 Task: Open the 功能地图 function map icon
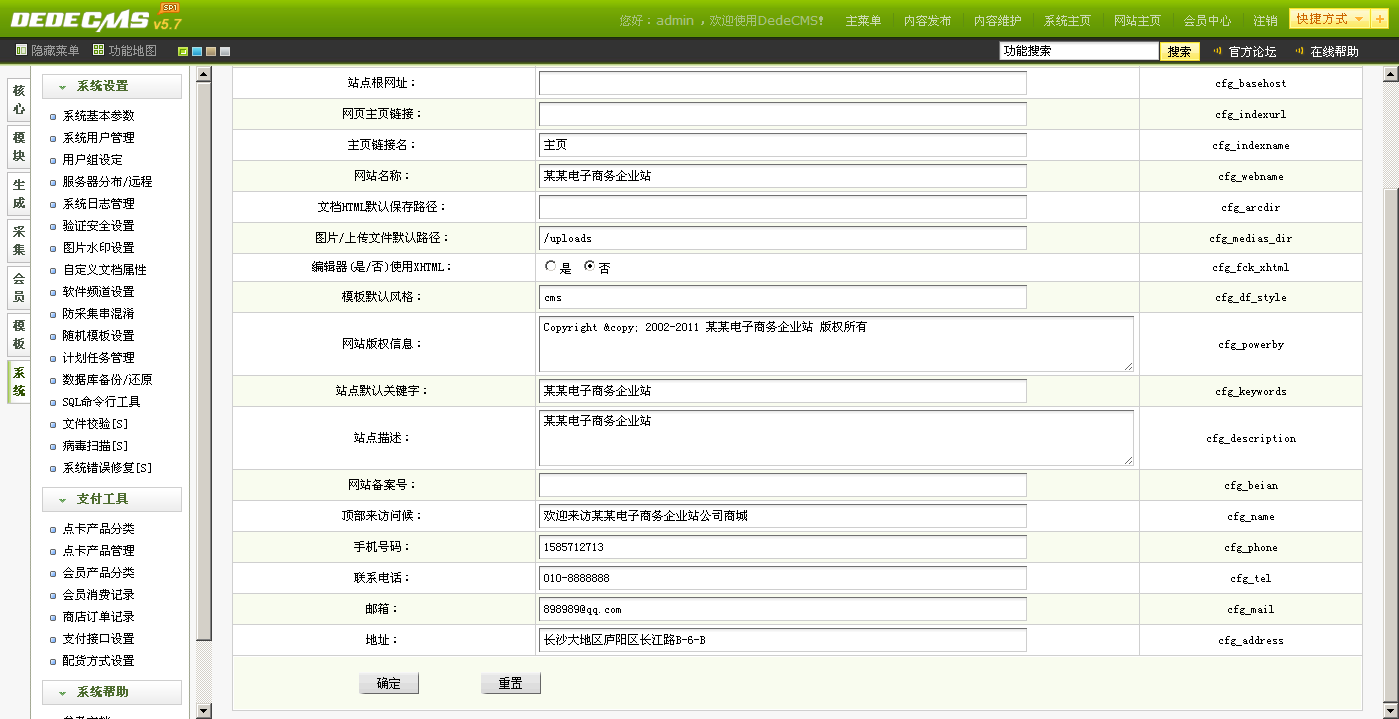[98, 50]
